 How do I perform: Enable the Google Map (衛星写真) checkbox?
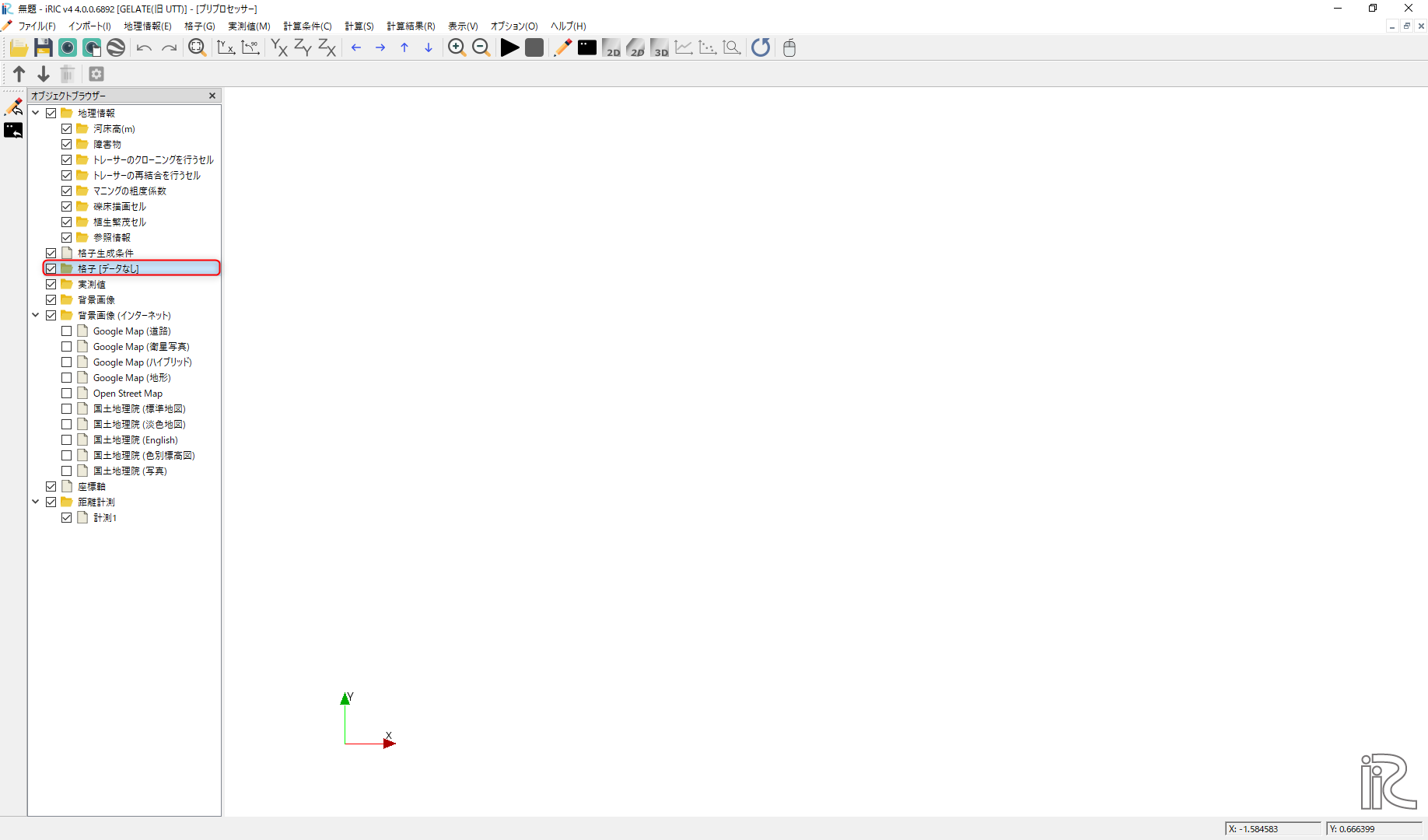67,347
